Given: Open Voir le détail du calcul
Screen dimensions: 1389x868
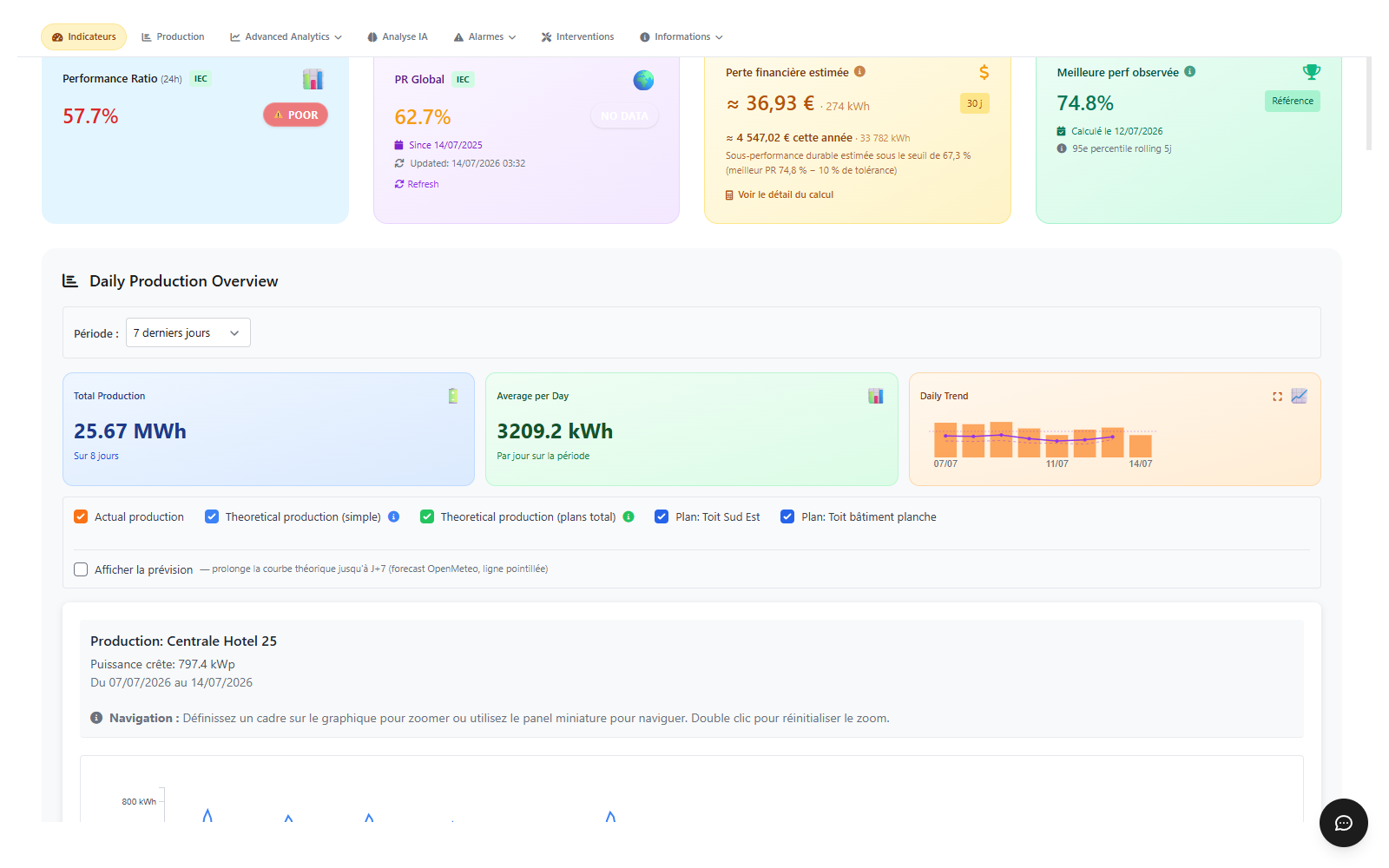Looking at the screenshot, I should coord(780,195).
